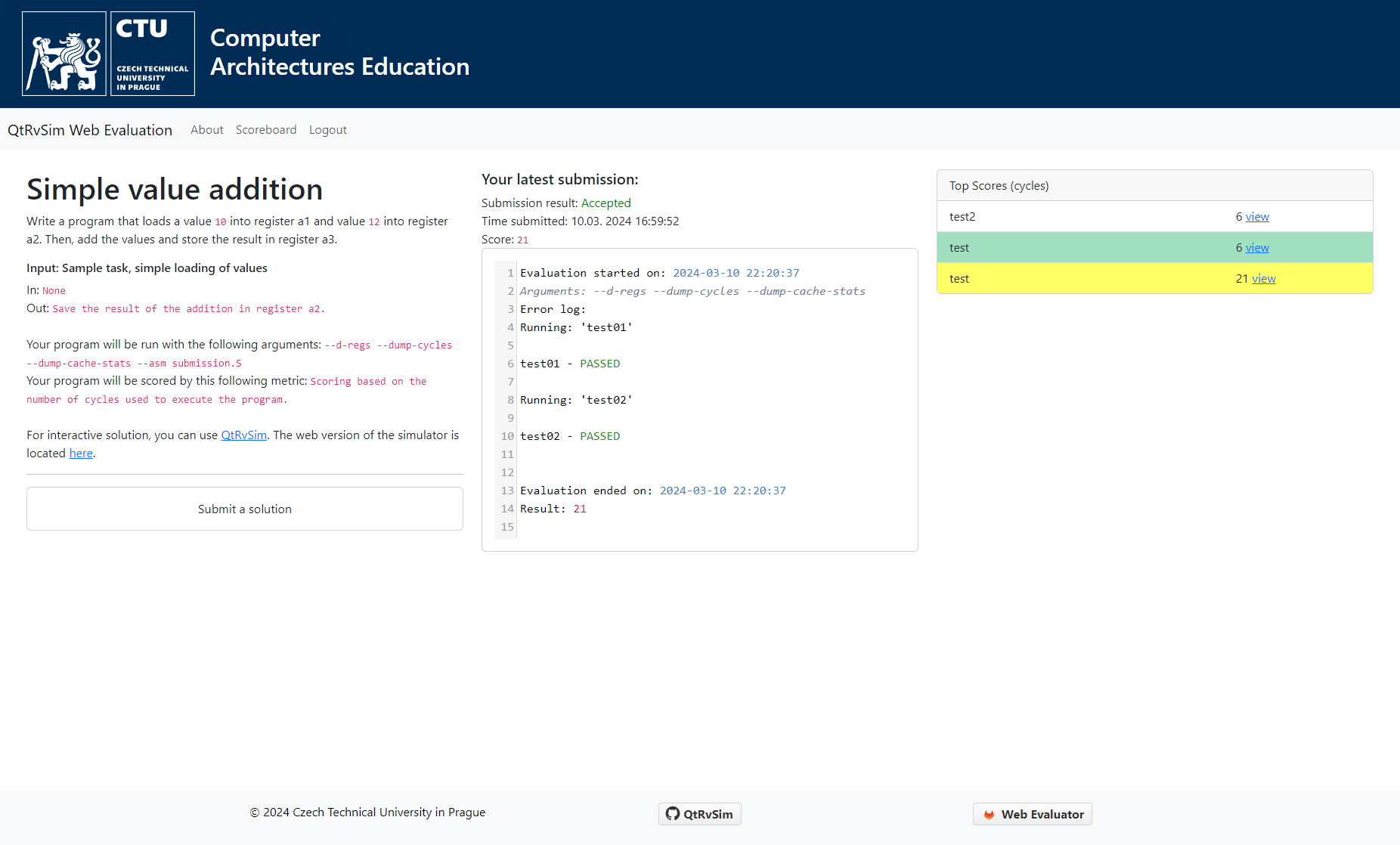The width and height of the screenshot is (1400, 845).
Task: Click the 'Error log:' line
Action: 553,309
